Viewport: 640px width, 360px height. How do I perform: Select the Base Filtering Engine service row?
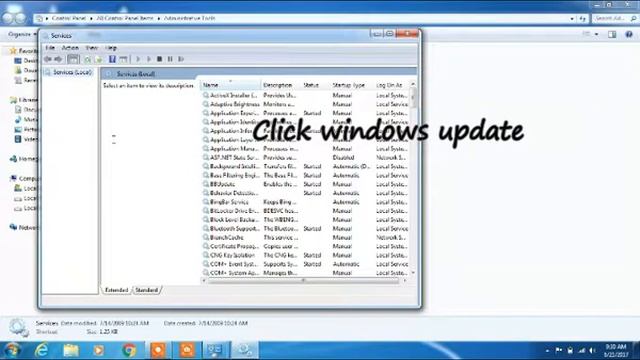305,176
